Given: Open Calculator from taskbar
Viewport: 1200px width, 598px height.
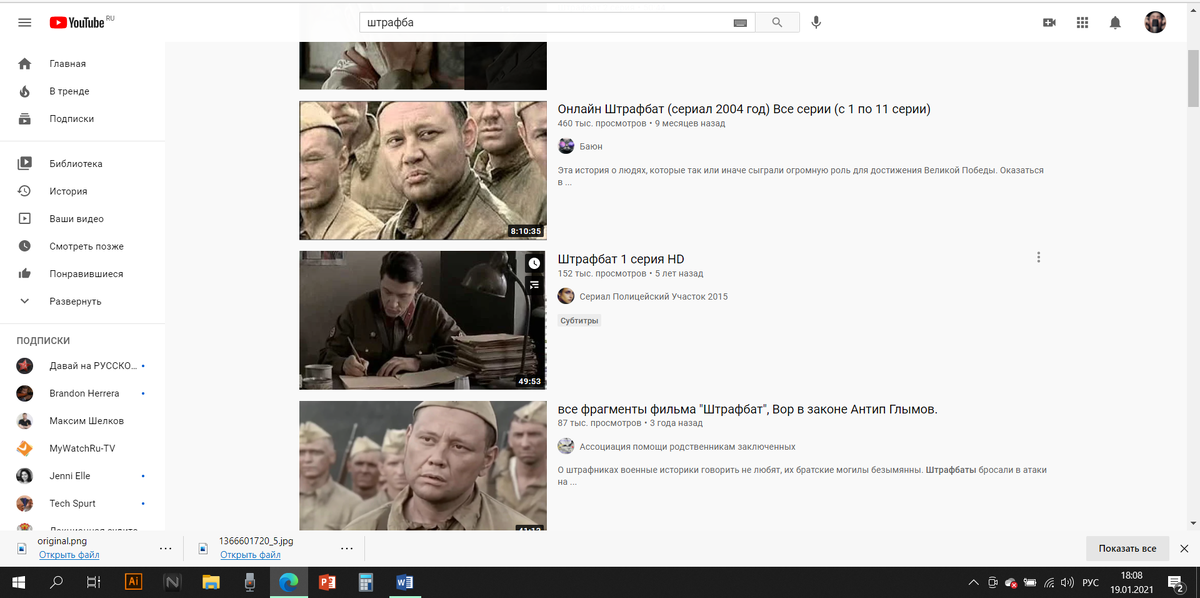Looking at the screenshot, I should 366,581.
